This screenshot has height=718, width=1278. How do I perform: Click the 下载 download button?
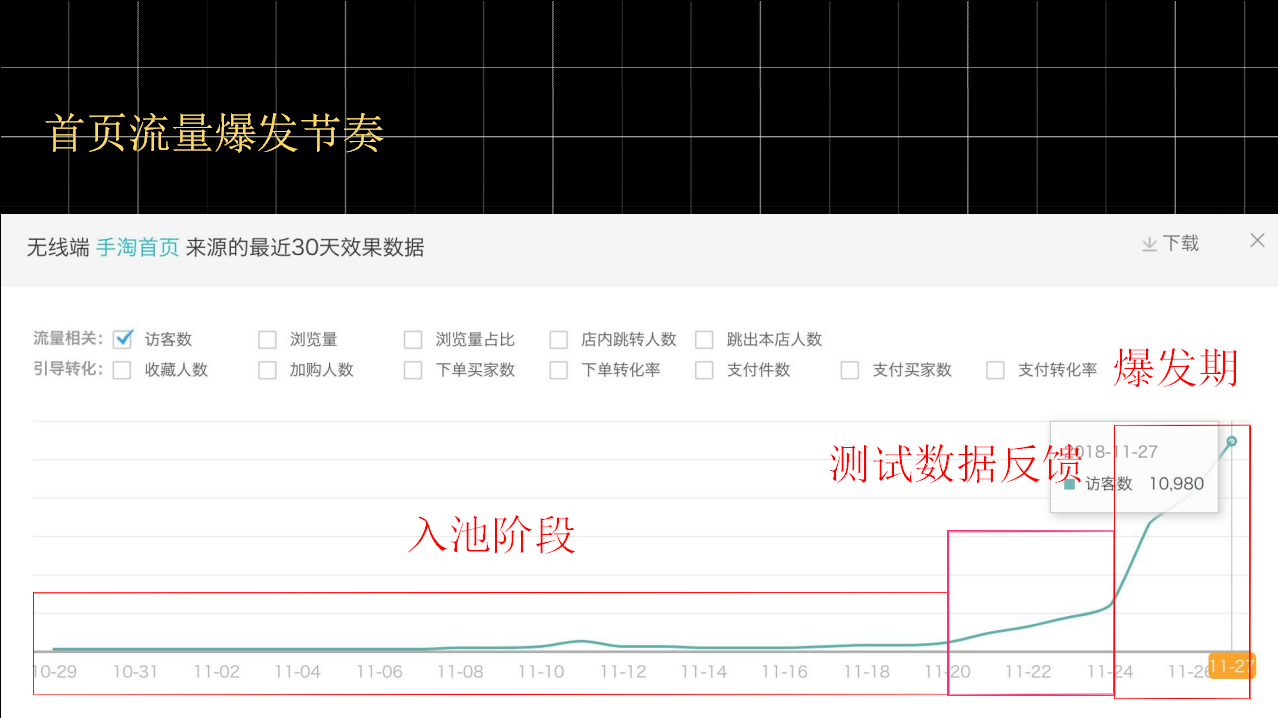[x=1170, y=243]
